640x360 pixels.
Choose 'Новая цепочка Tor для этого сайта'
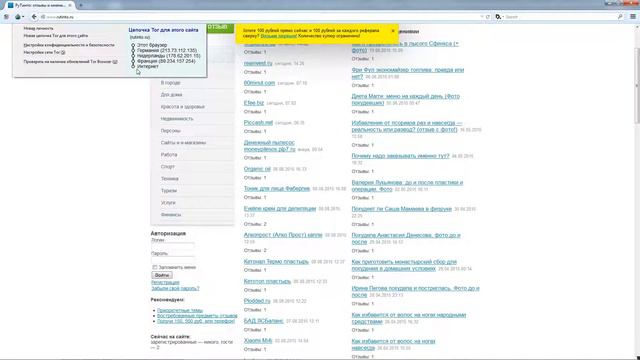coord(56,36)
